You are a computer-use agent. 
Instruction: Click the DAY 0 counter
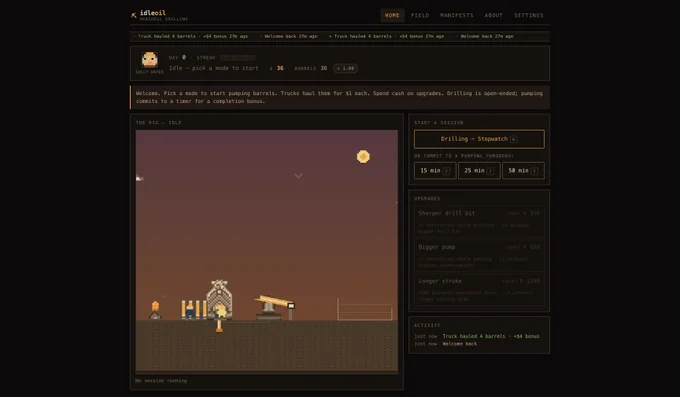[177, 57]
